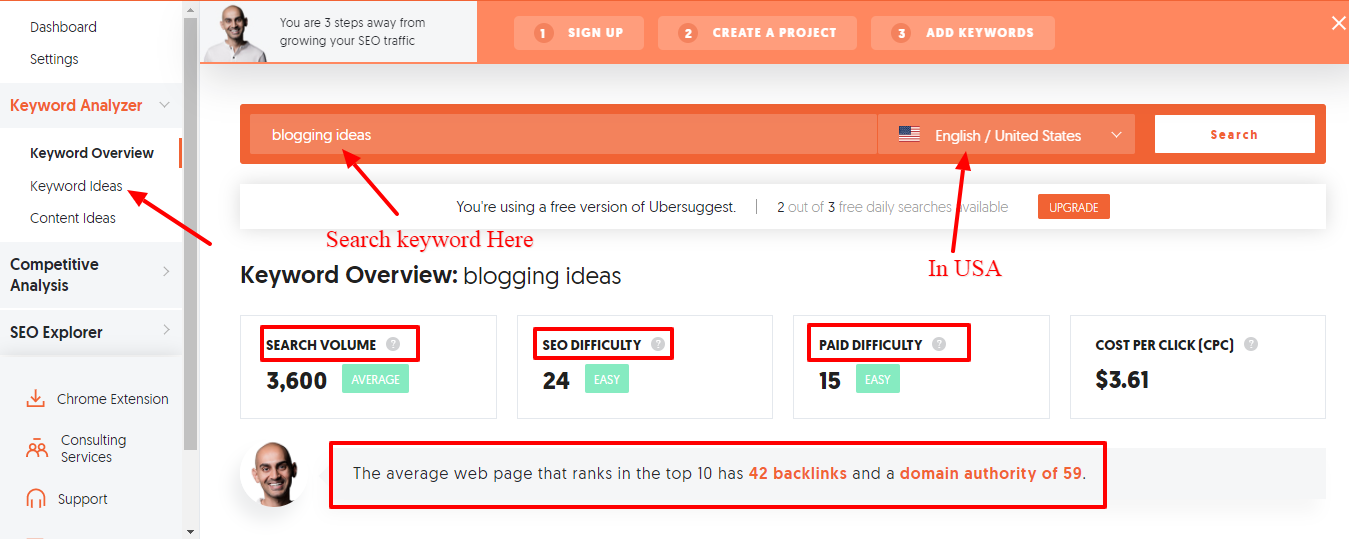Open Consulting Services link
Viewport: 1349px width, 539px height.
pos(93,448)
